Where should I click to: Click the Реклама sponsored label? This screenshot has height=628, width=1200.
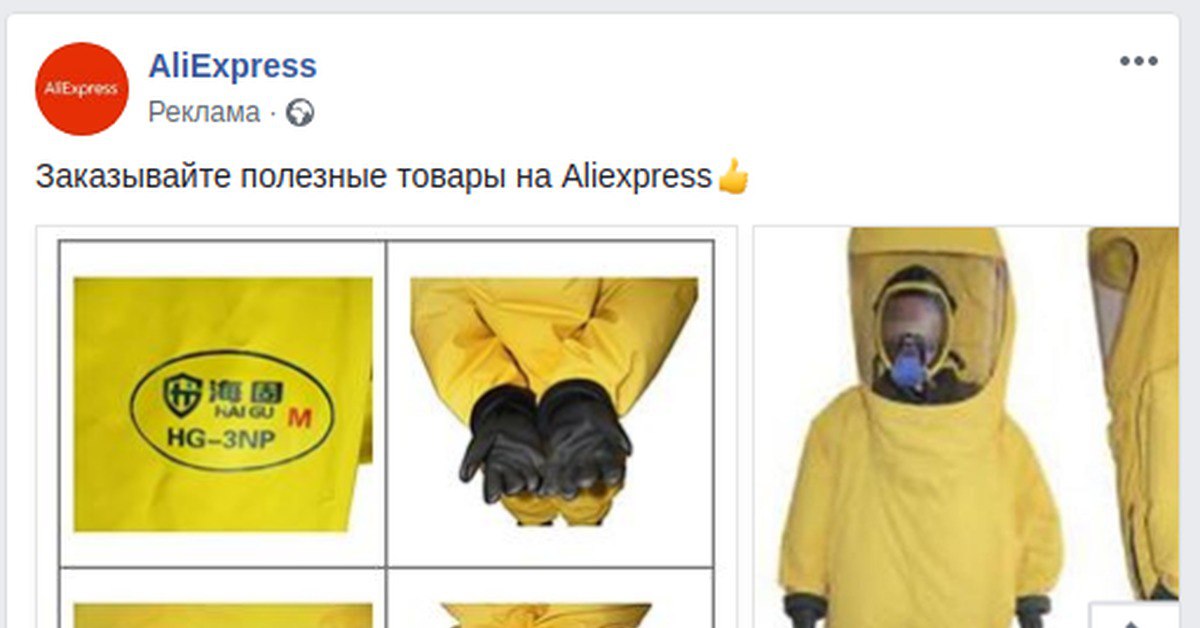[204, 113]
